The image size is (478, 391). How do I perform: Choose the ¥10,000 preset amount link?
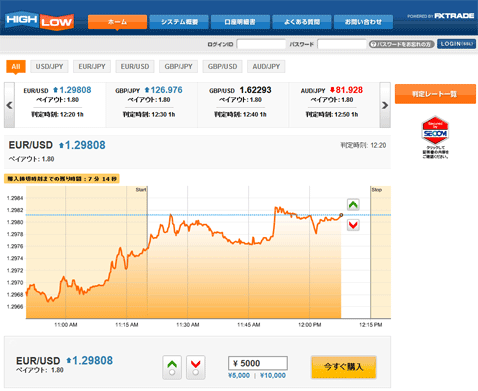(x=273, y=375)
